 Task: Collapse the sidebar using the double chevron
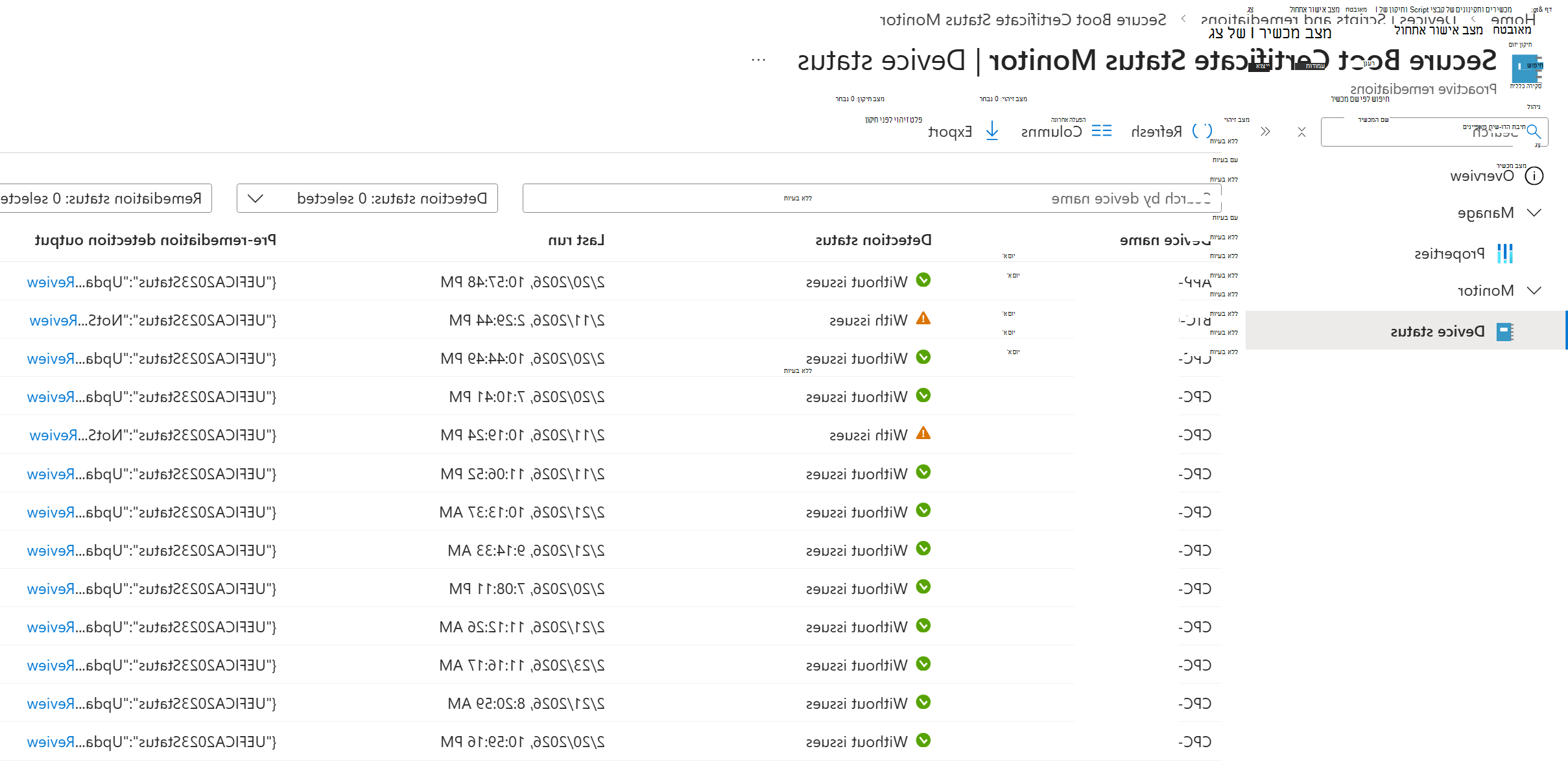pyautogui.click(x=1265, y=132)
